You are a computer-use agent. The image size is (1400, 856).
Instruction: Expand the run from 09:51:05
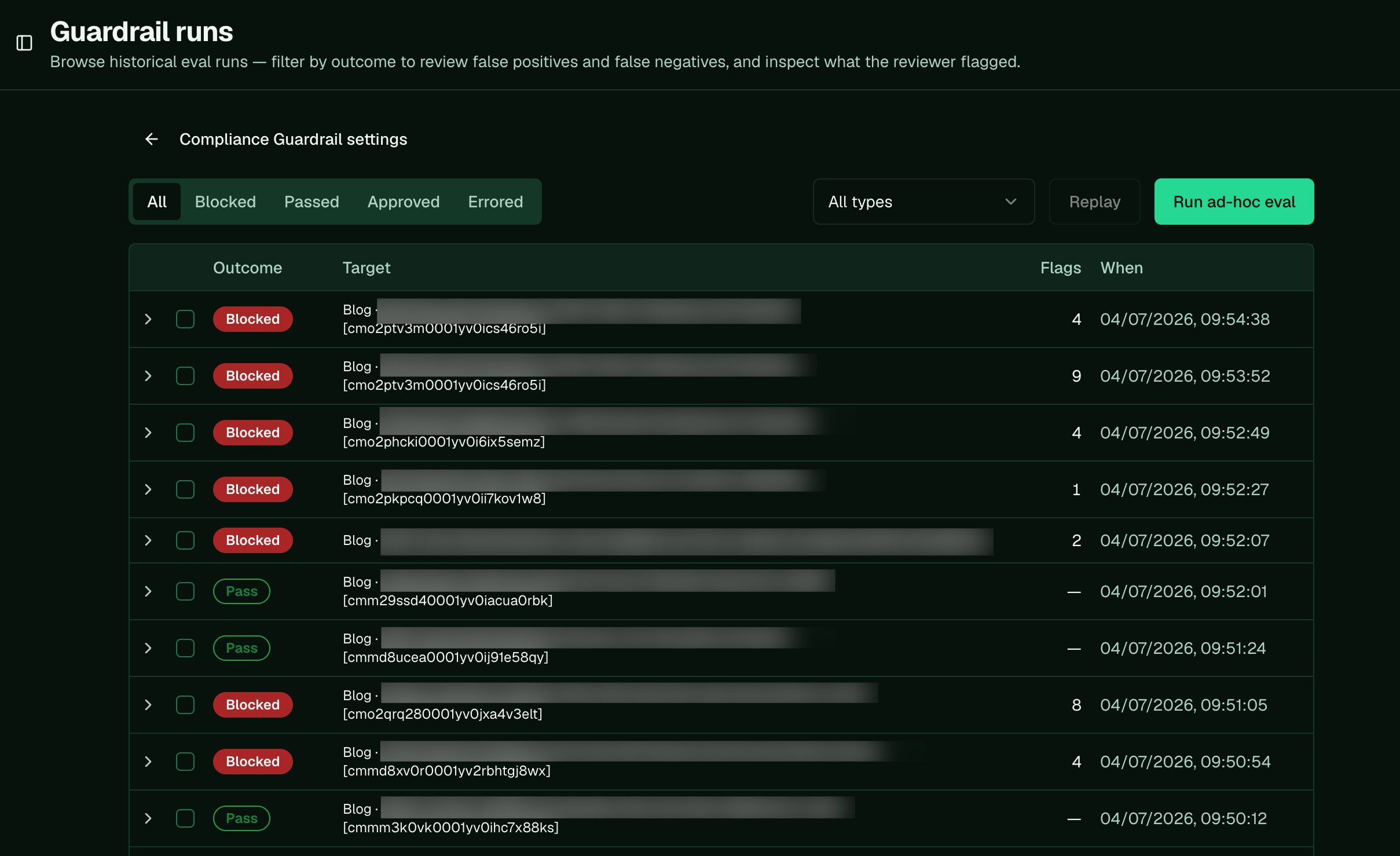148,705
